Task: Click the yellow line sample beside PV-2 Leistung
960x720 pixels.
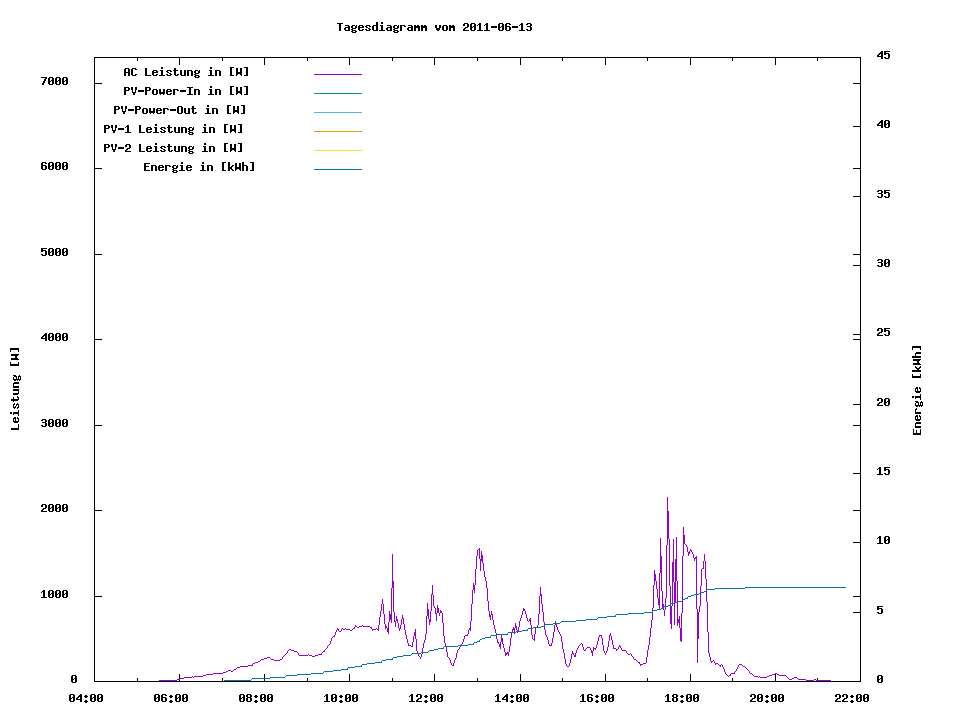Action: point(337,150)
